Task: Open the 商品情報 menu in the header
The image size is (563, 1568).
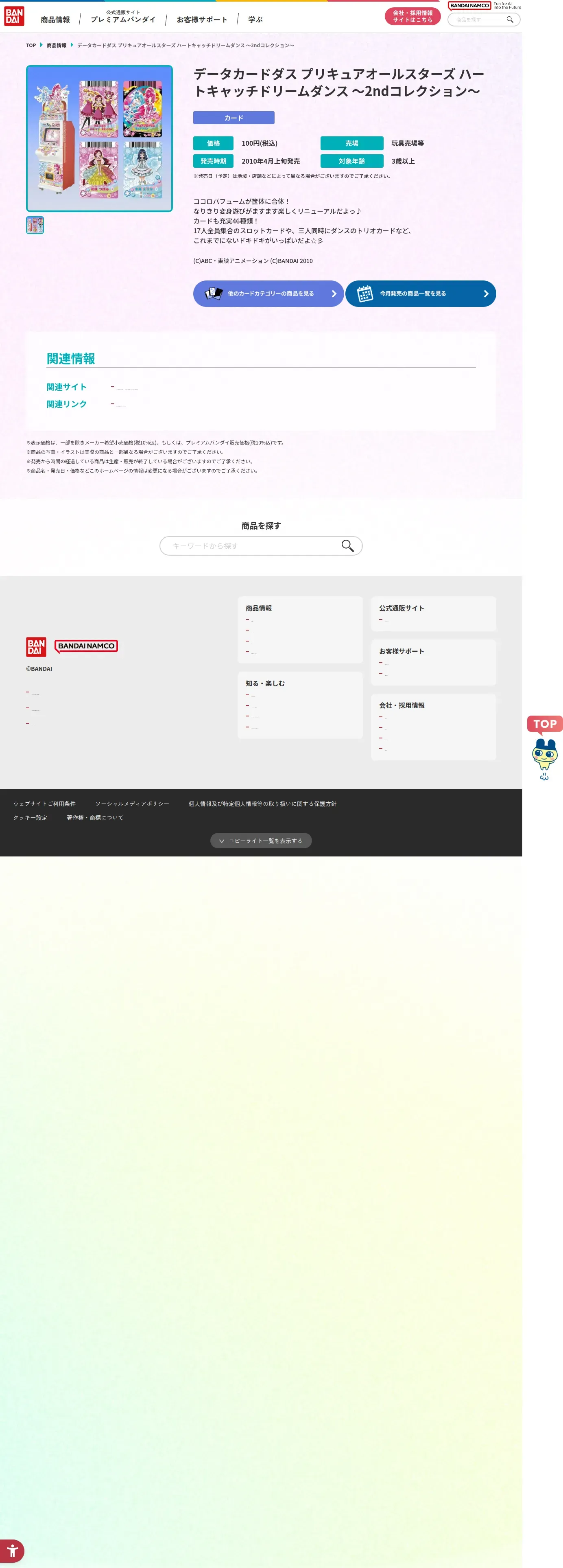Action: 55,20
